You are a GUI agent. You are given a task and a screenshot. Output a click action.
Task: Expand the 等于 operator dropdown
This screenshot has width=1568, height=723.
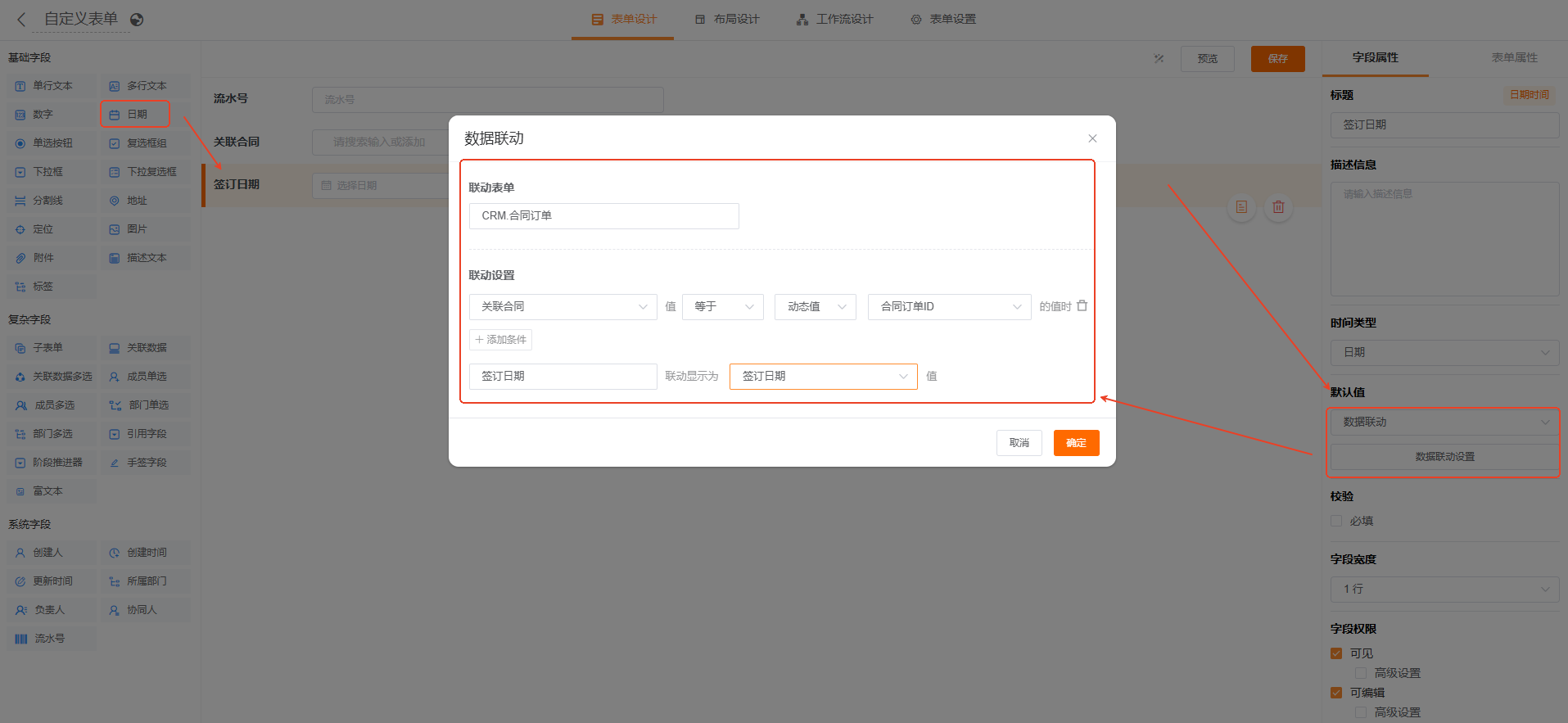click(722, 307)
